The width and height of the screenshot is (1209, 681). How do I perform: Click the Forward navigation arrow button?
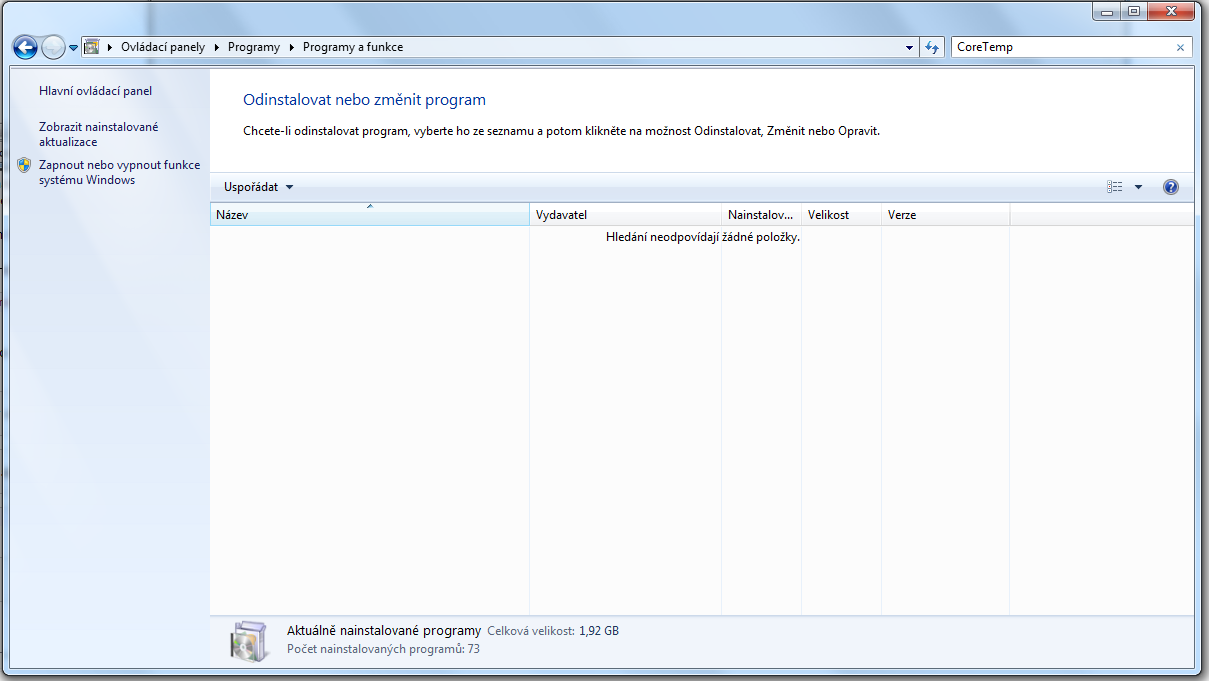[x=53, y=47]
